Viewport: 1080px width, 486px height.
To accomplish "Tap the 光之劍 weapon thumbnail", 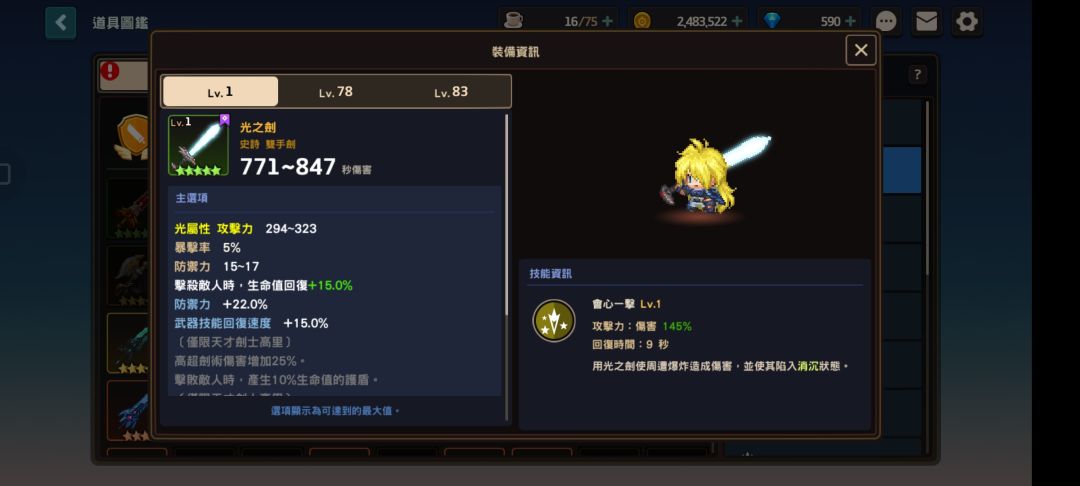I will point(198,145).
